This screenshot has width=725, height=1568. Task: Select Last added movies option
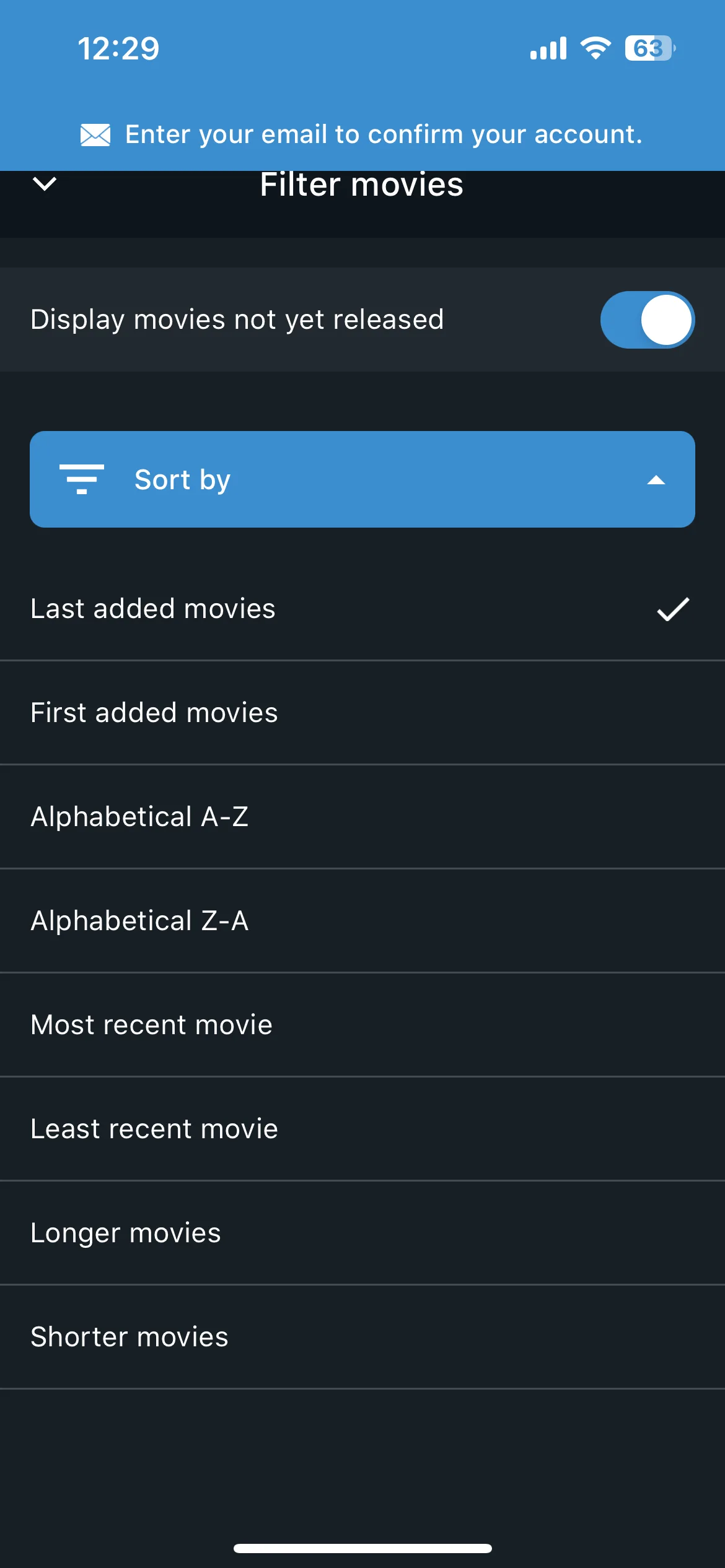click(x=362, y=609)
